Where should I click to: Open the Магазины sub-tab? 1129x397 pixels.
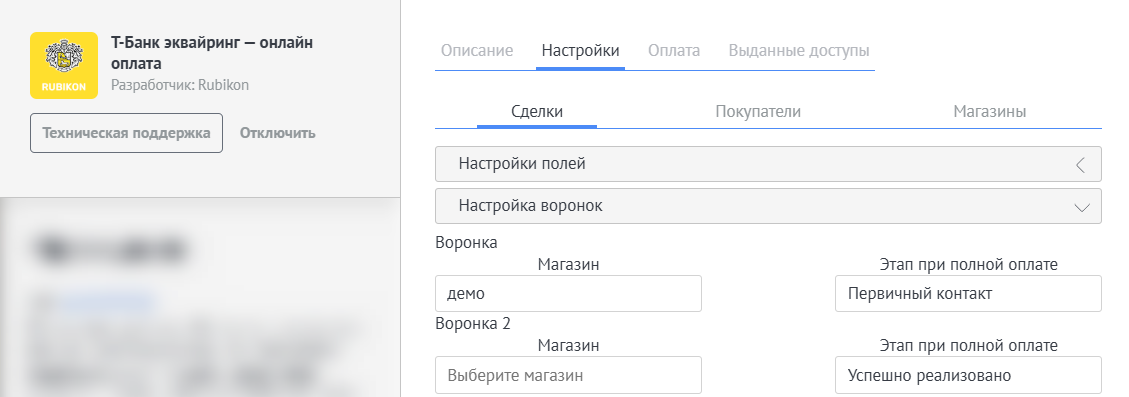pyautogui.click(x=990, y=112)
